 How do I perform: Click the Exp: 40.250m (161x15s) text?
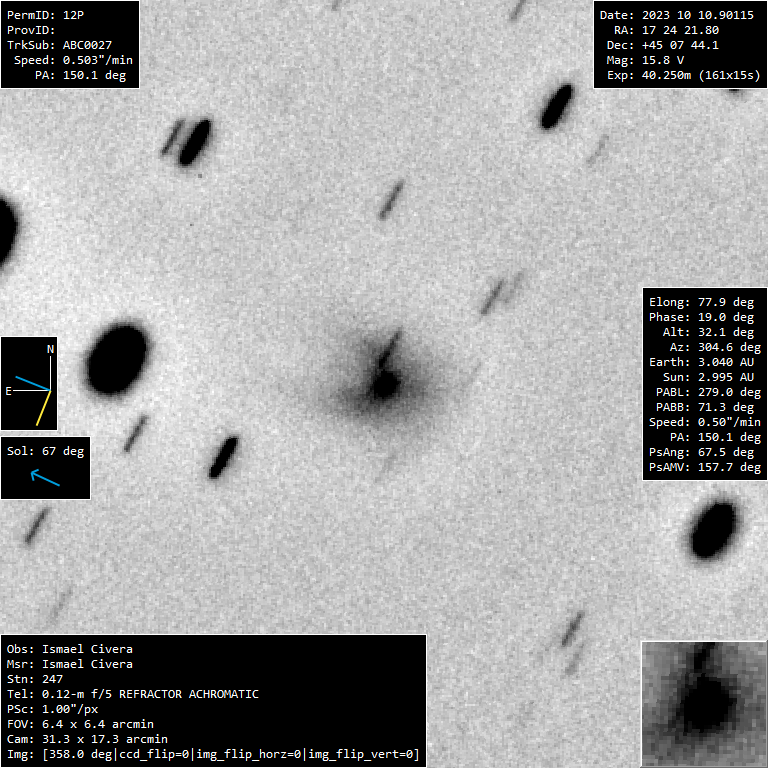click(684, 75)
